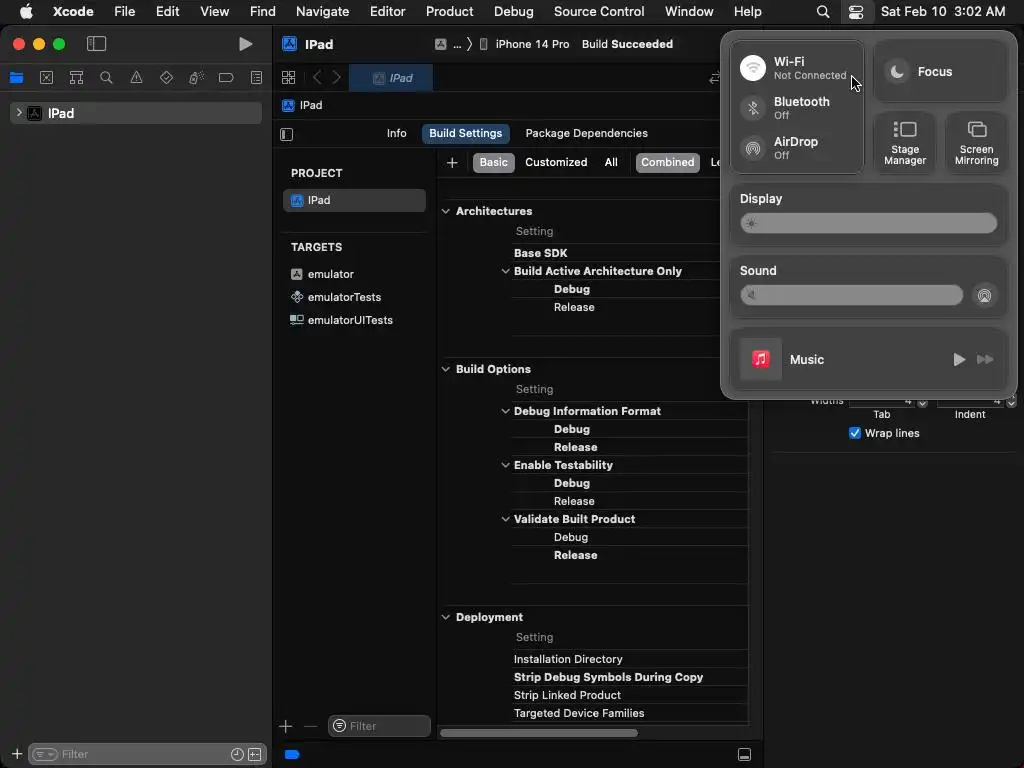Image resolution: width=1024 pixels, height=768 pixels.
Task: Open the find navigator magnifier icon
Action: (x=106, y=78)
